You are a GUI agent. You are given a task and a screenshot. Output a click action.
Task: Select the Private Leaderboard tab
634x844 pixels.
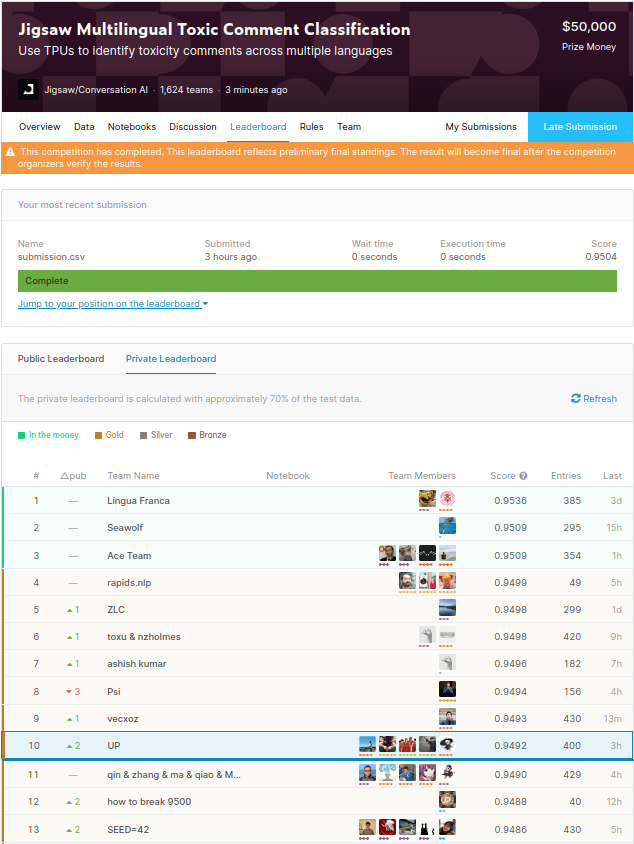[x=171, y=358]
